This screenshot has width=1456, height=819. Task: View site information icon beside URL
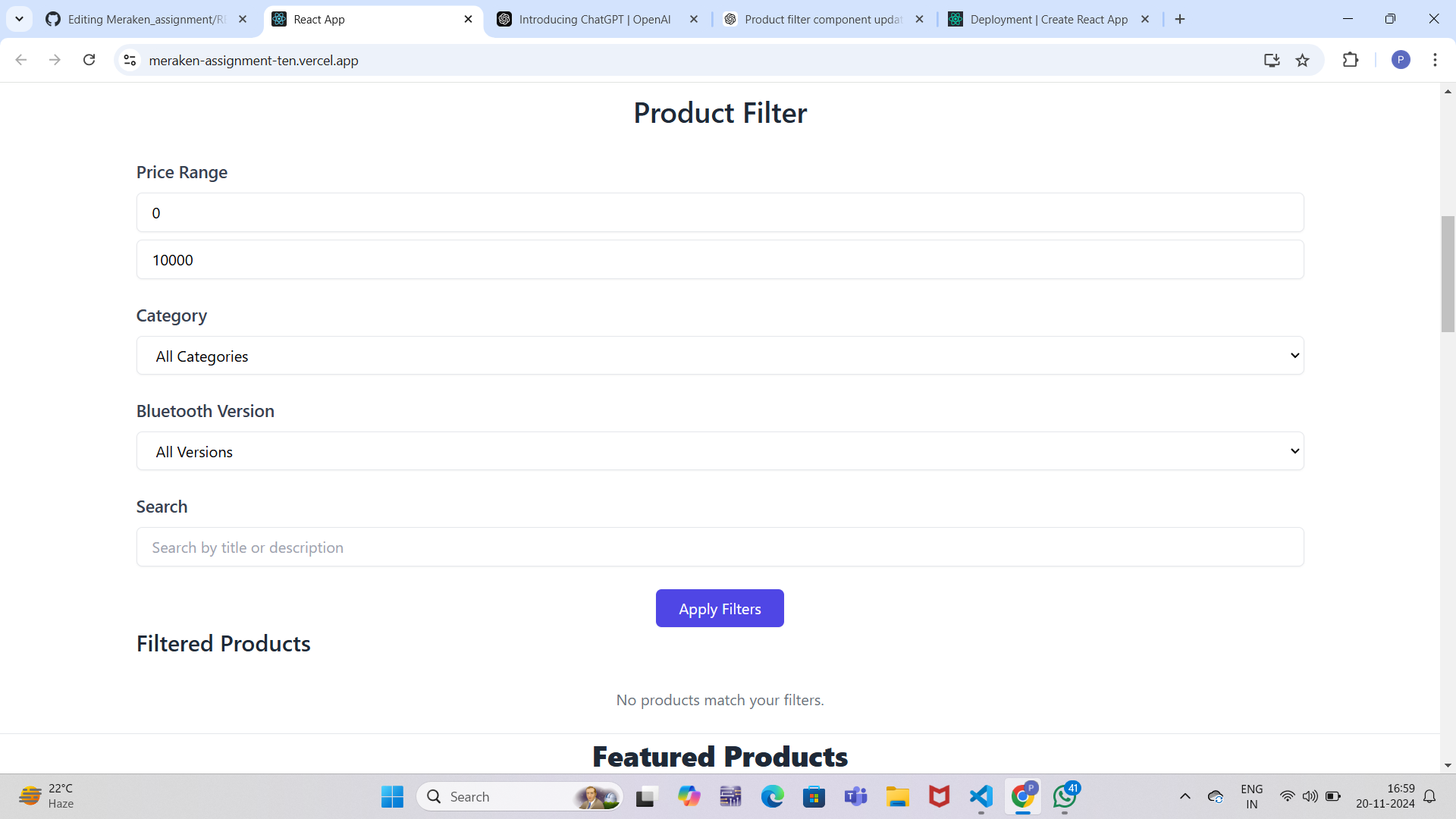point(130,60)
